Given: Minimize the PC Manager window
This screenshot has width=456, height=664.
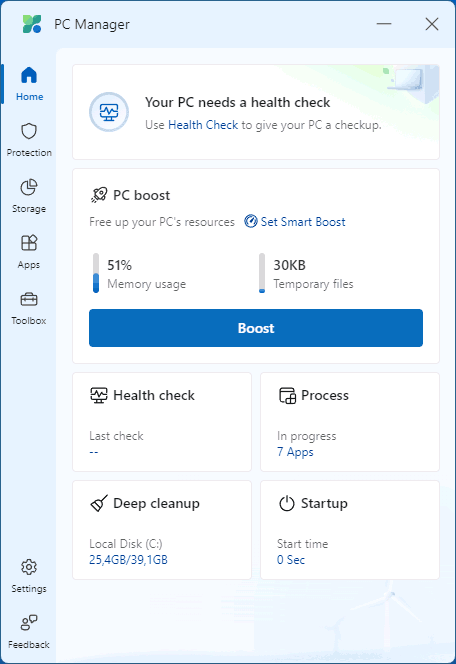Looking at the screenshot, I should coord(384,24).
